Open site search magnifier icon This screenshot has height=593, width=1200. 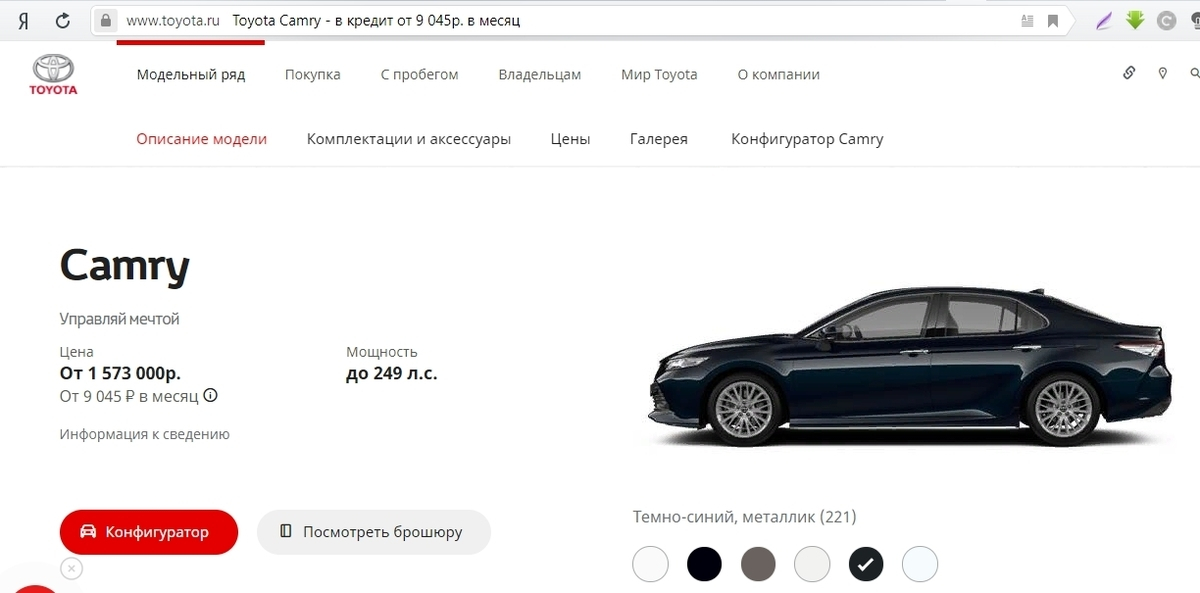[1194, 73]
